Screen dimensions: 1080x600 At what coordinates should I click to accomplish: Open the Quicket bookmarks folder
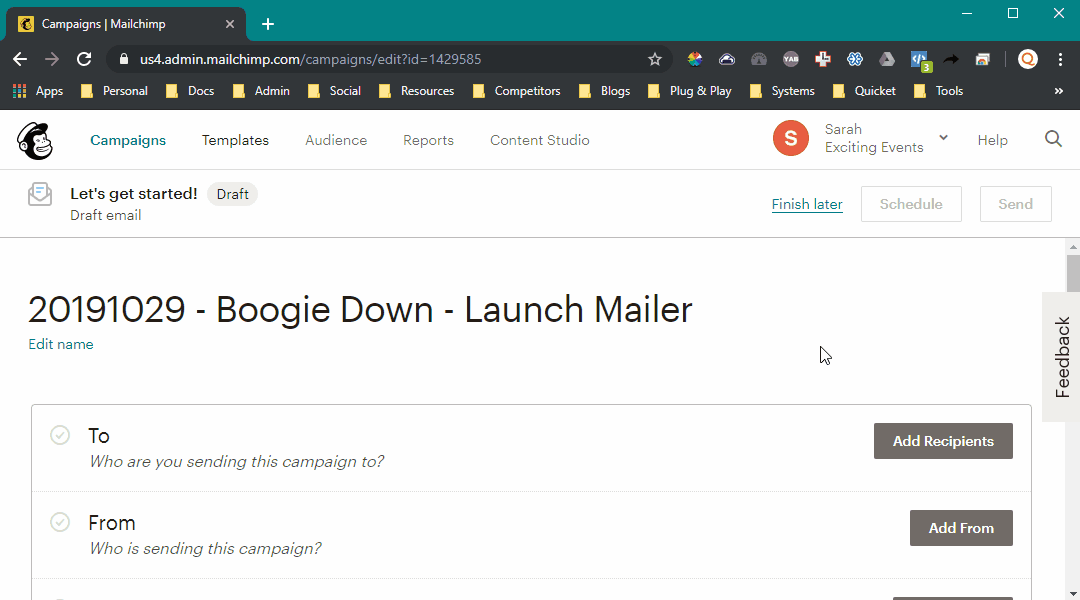[x=864, y=91]
